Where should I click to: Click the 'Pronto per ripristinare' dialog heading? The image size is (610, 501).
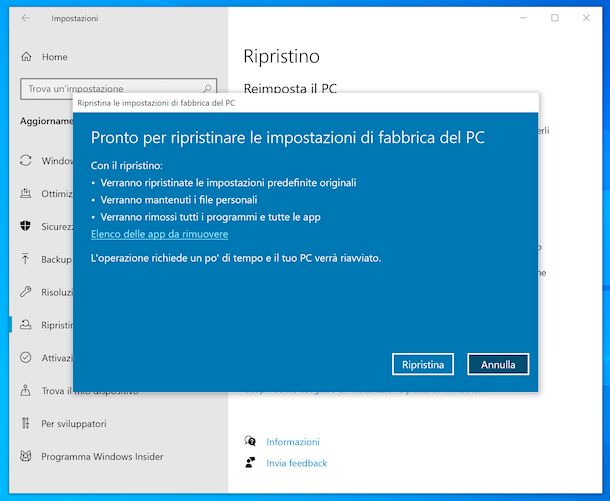[287, 138]
